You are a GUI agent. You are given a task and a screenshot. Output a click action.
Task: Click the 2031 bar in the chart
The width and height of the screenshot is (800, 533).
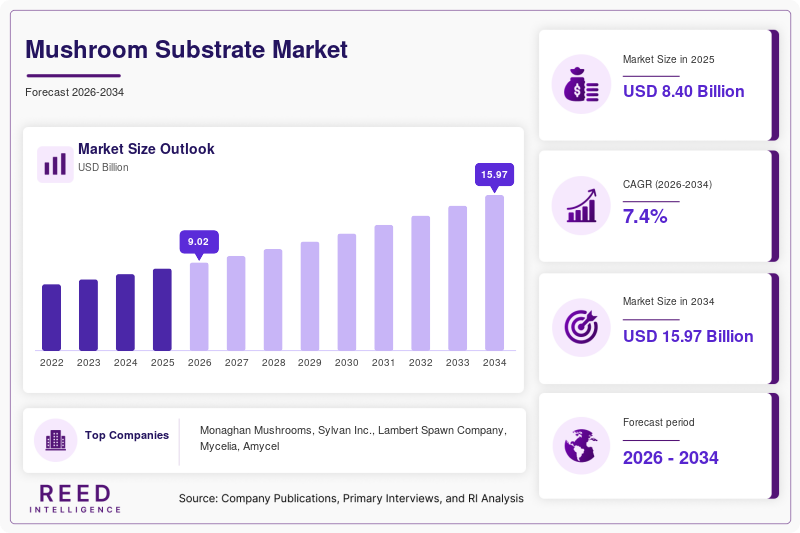pyautogui.click(x=384, y=288)
